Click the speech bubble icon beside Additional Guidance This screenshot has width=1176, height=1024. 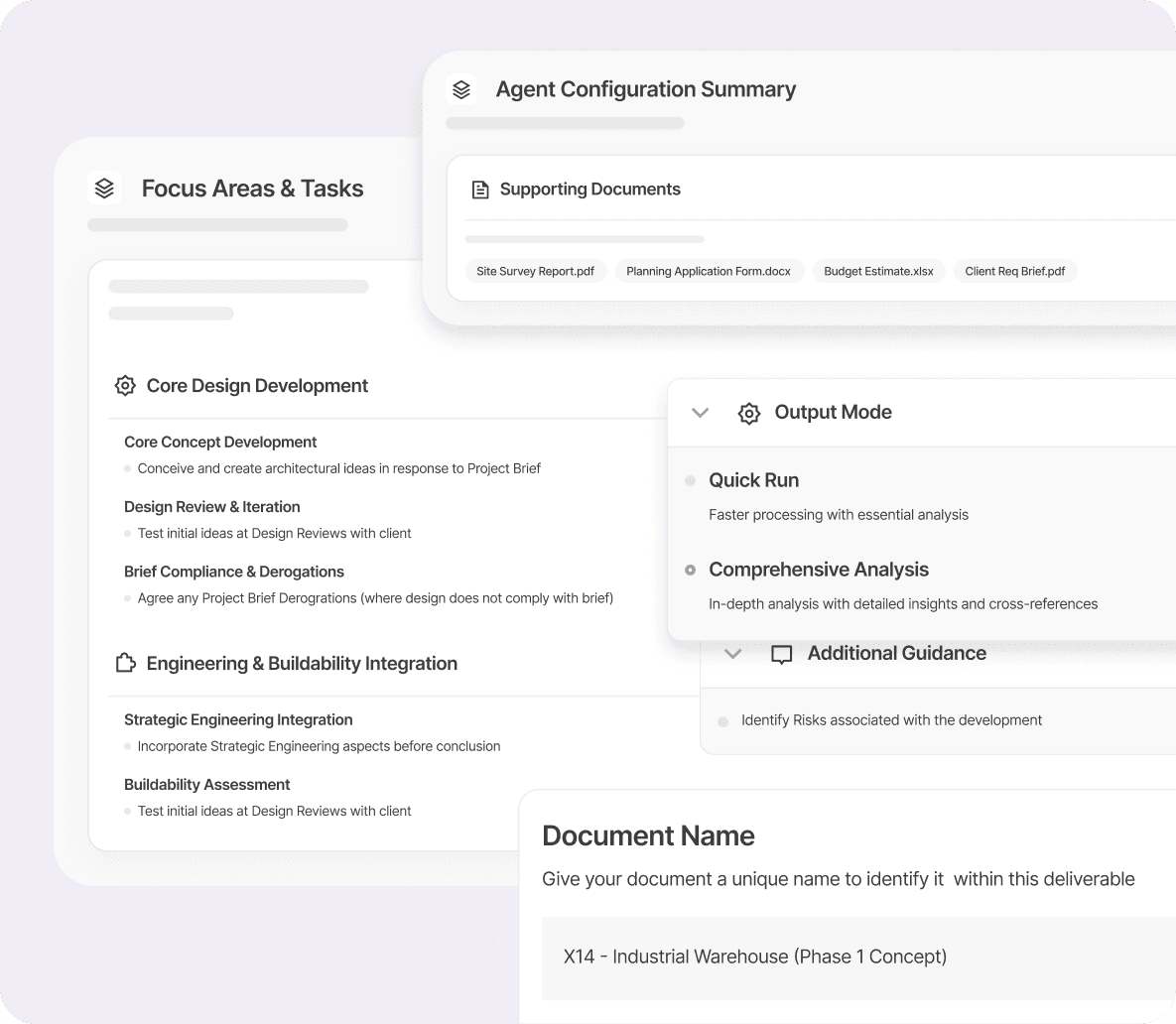[x=781, y=653]
